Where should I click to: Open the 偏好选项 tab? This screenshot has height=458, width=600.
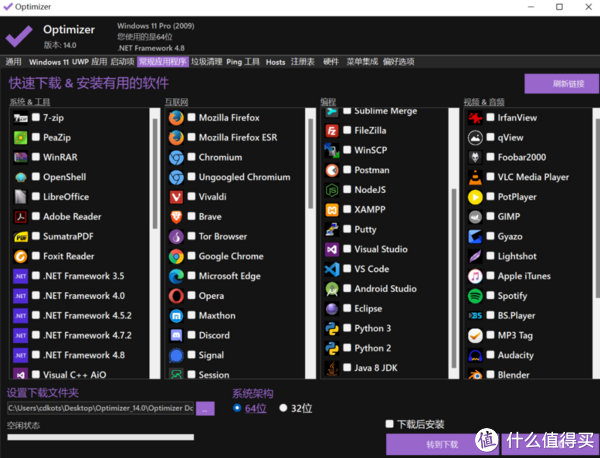[399, 62]
